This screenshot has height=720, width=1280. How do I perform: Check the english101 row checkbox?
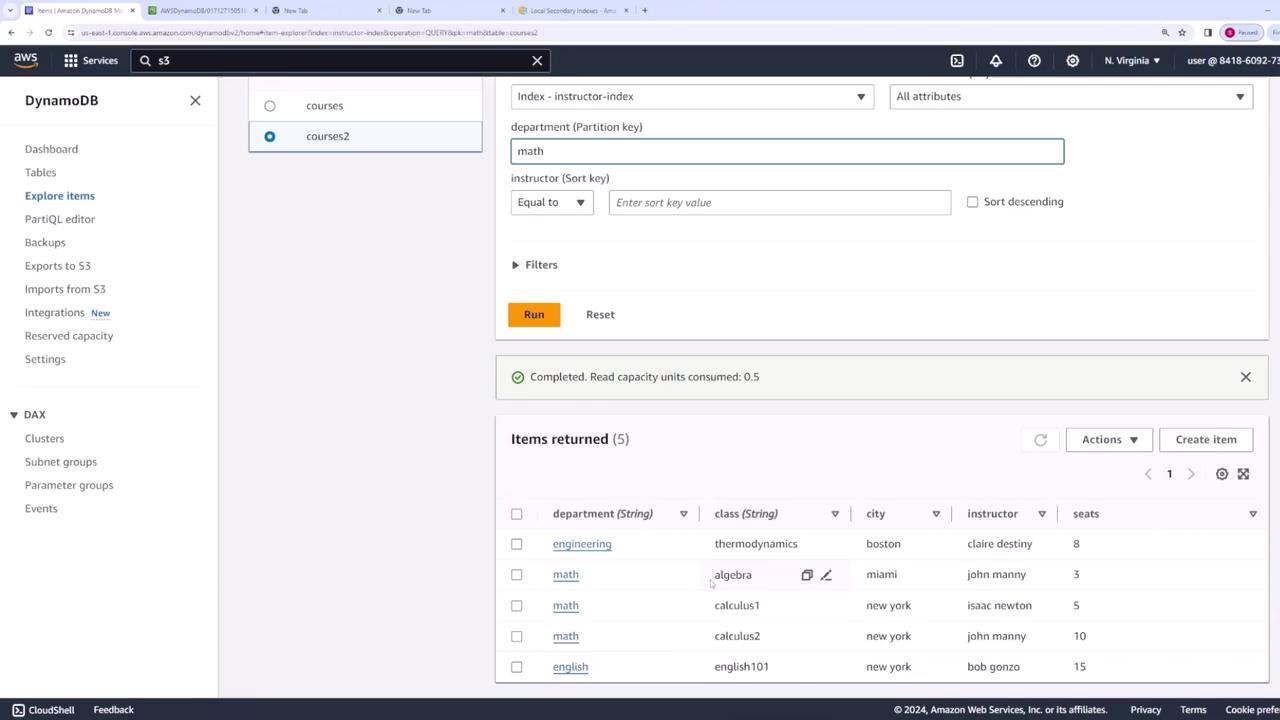pos(517,667)
